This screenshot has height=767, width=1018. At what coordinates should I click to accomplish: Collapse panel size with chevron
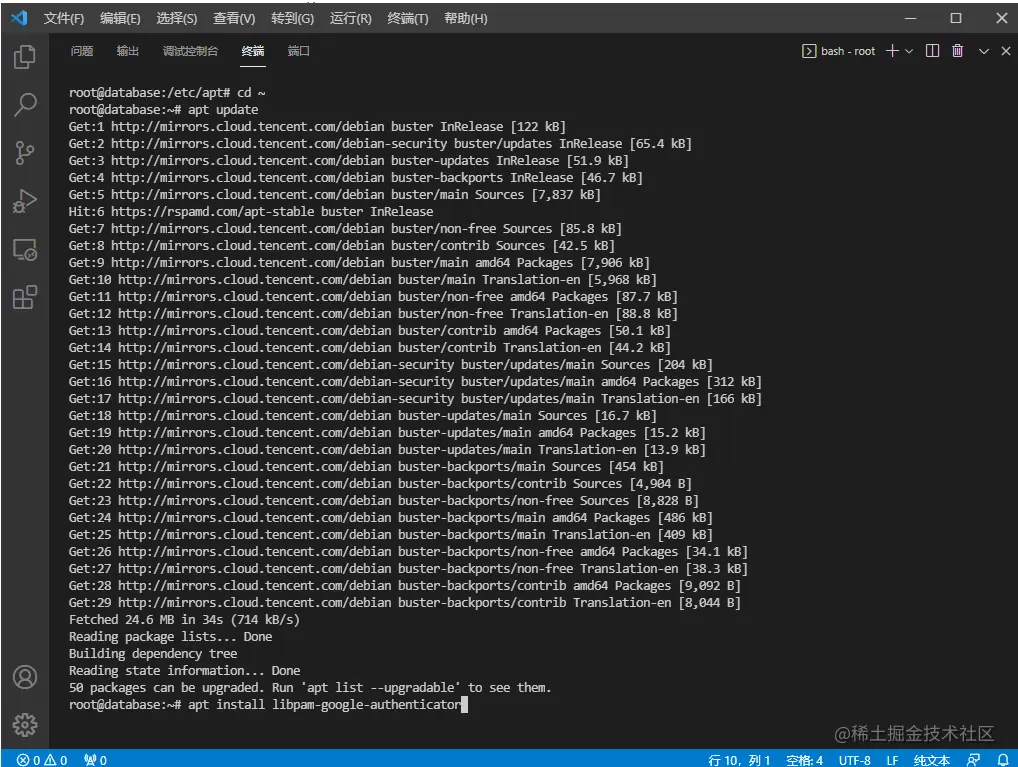tap(984, 51)
